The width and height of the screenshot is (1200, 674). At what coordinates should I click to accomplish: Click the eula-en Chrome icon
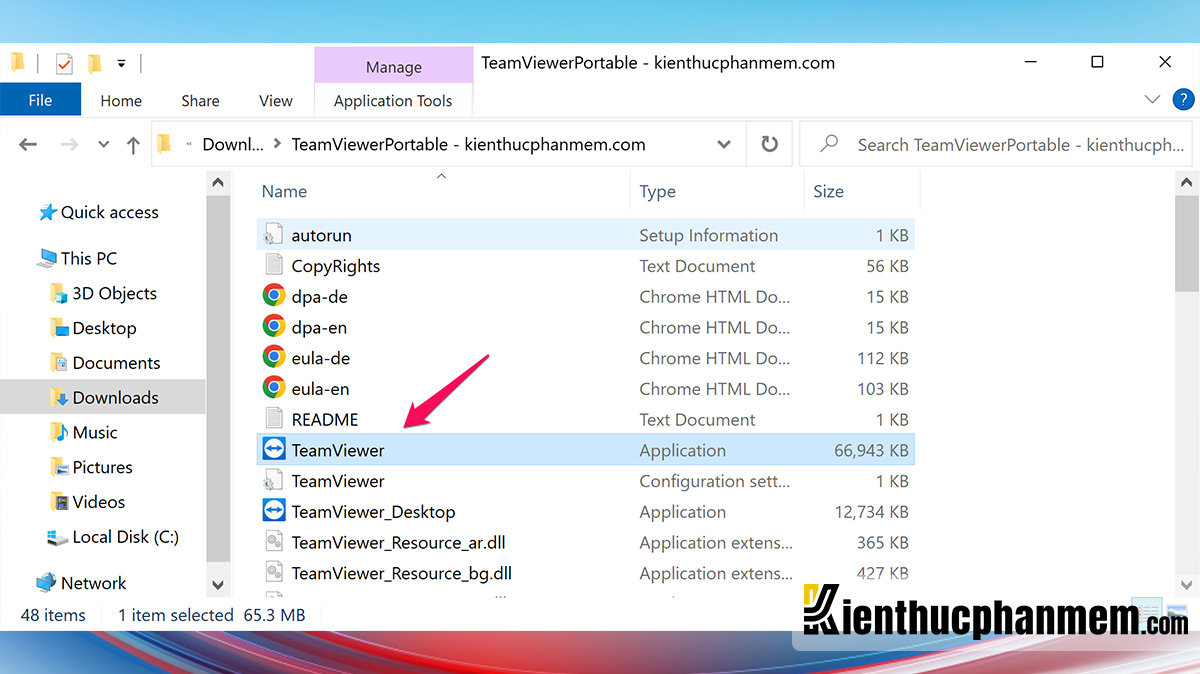274,388
